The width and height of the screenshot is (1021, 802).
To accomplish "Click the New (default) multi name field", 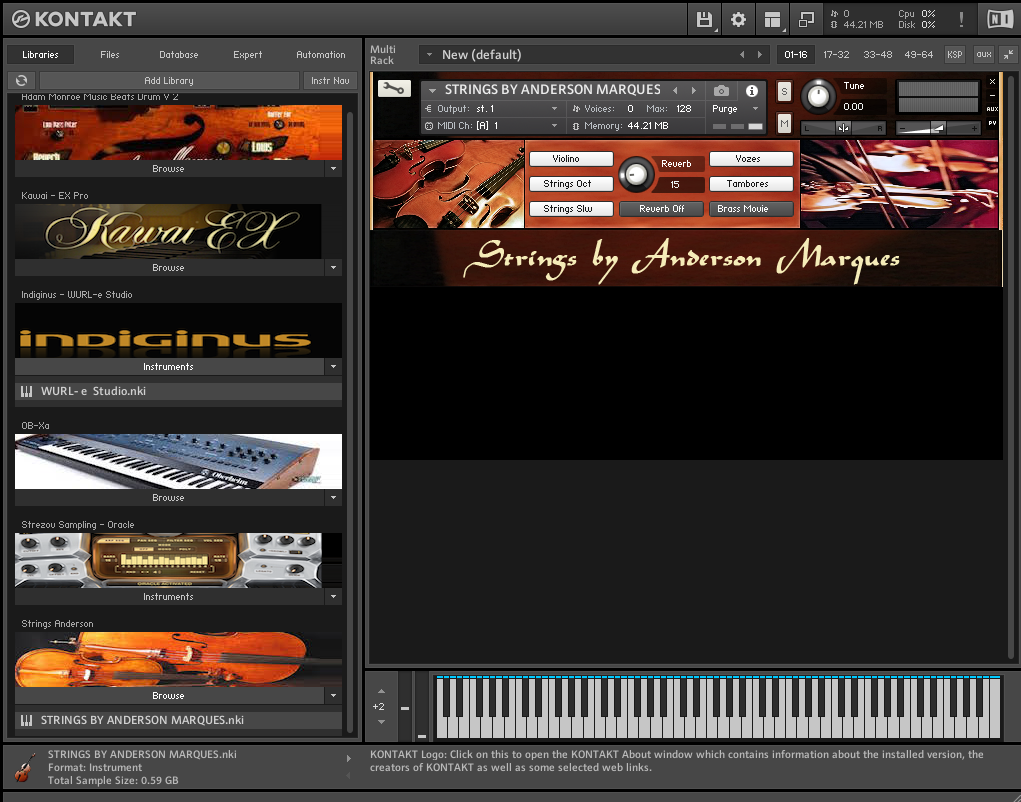I will [x=593, y=55].
